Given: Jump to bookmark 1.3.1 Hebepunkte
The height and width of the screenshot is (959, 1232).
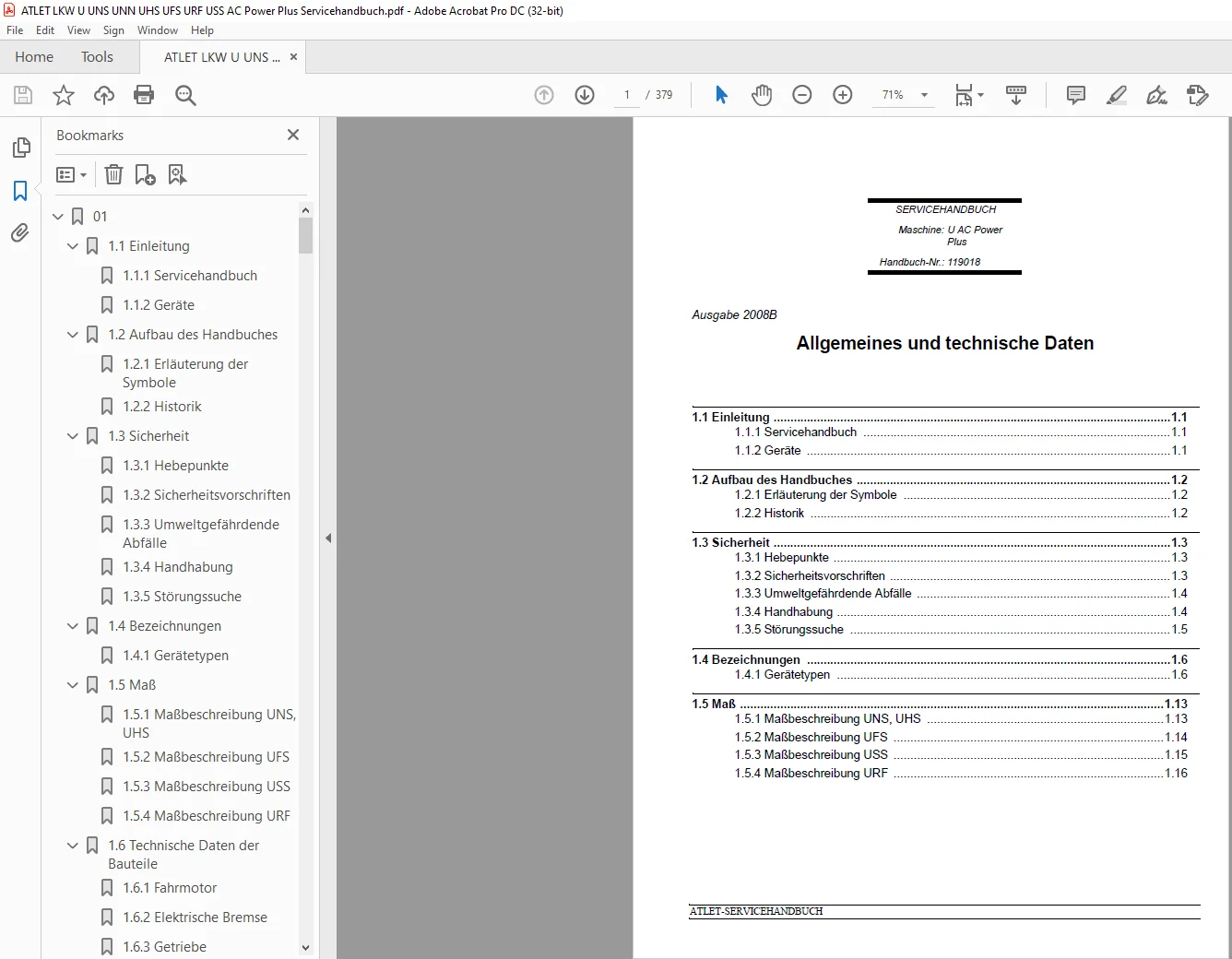Looking at the screenshot, I should click(175, 466).
